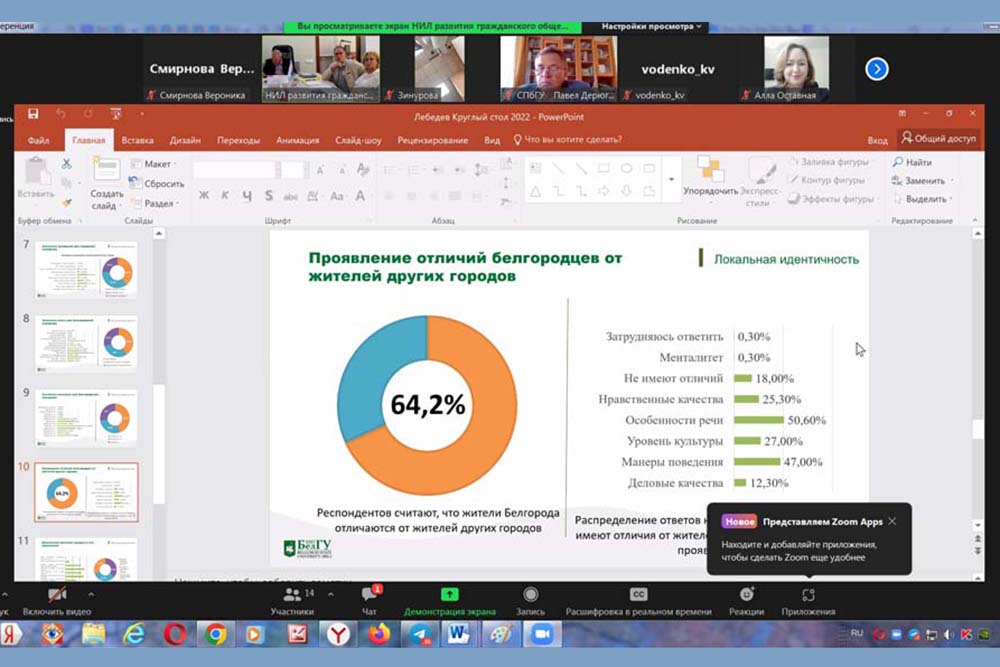Switch to the Вставка ribbon tab
This screenshot has width=1000, height=667.
point(137,141)
